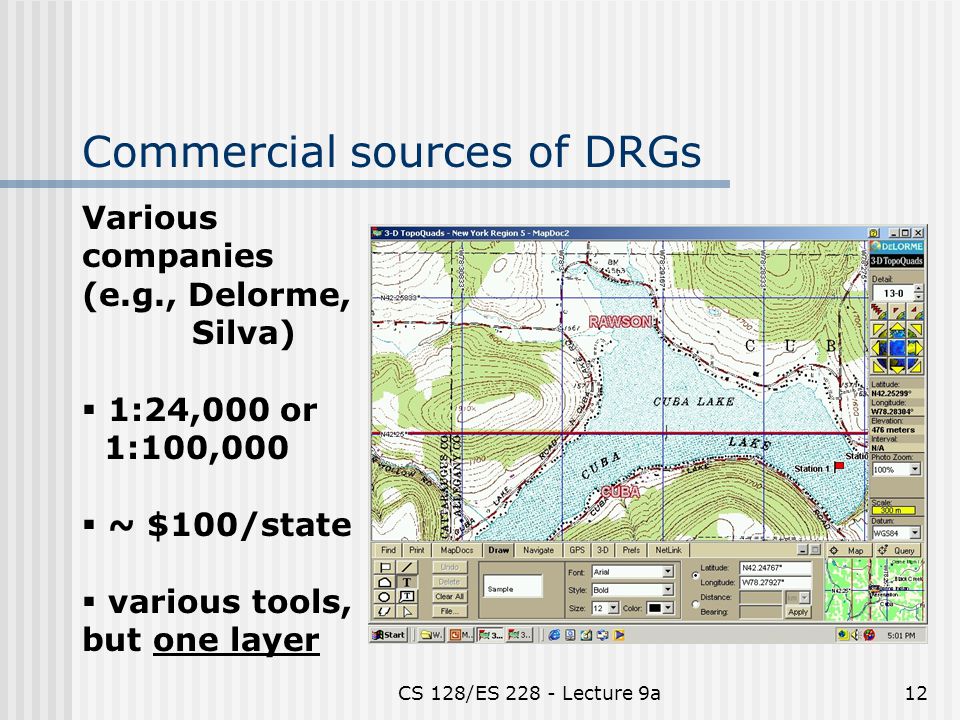Viewport: 960px width, 720px height.
Task: Click the Undo button
Action: 449,568
